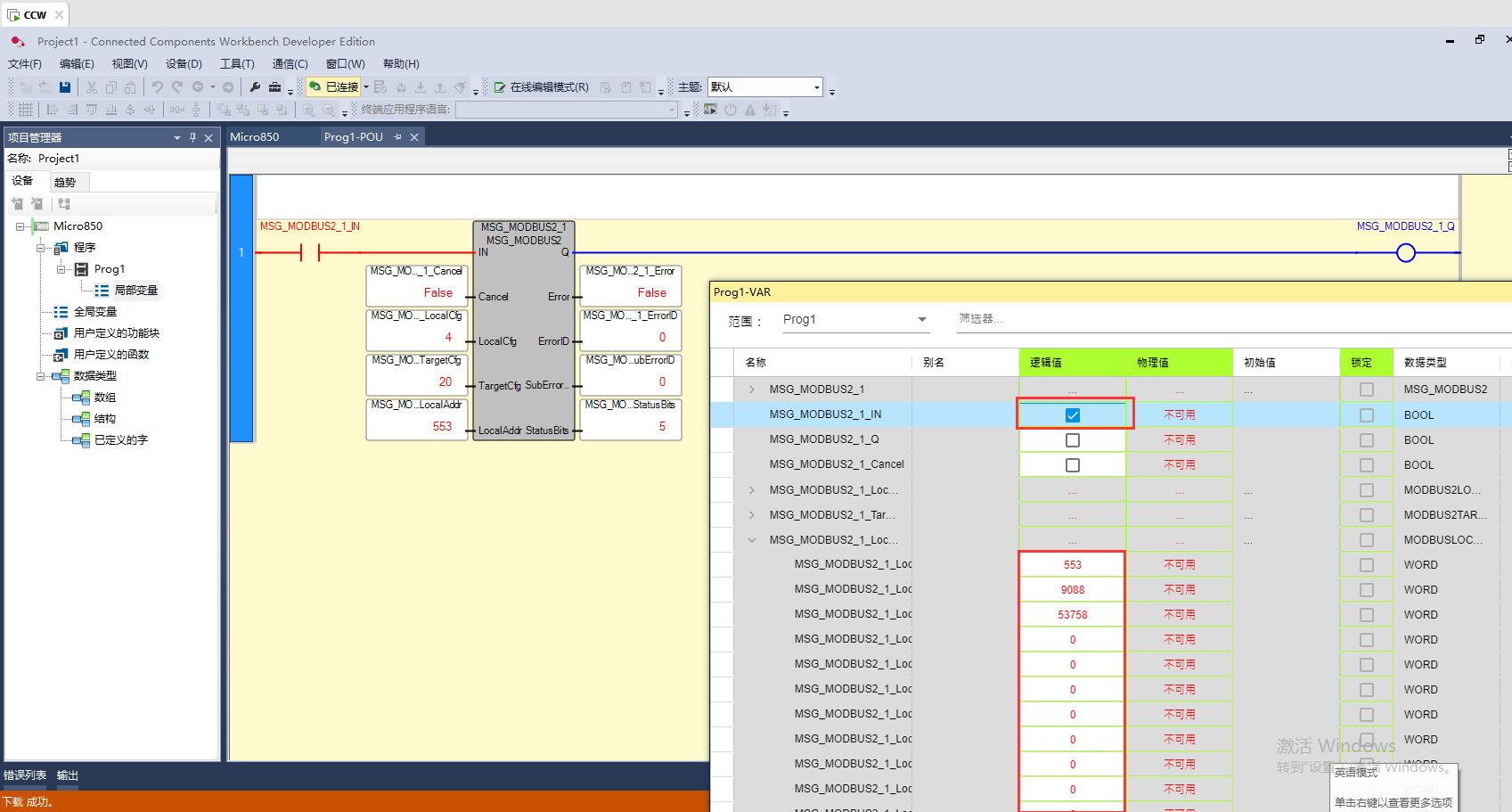Pin the 项目管理器 panel with the pushpin icon
The image size is (1512, 812).
(192, 137)
